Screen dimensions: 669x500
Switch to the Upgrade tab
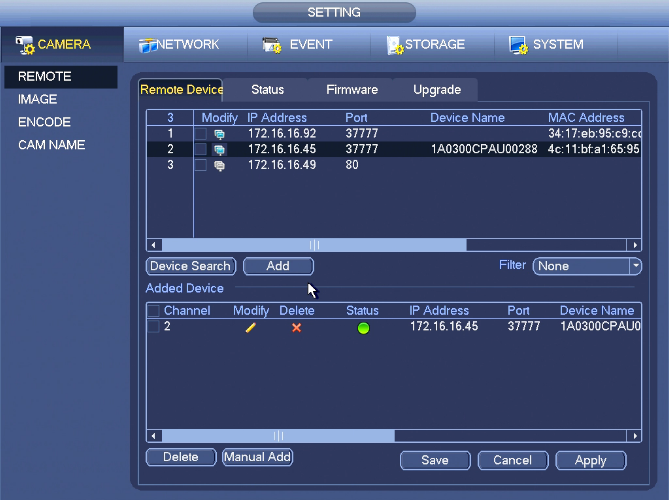(437, 90)
